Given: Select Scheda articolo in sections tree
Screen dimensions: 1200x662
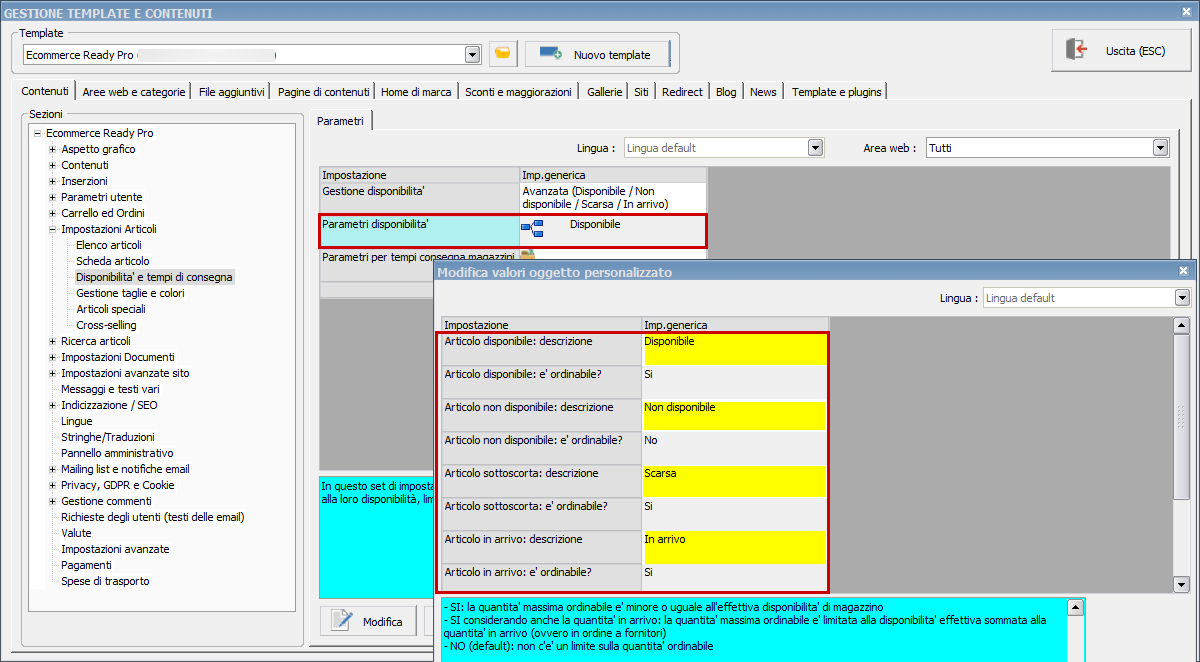Looking at the screenshot, I should click(112, 261).
